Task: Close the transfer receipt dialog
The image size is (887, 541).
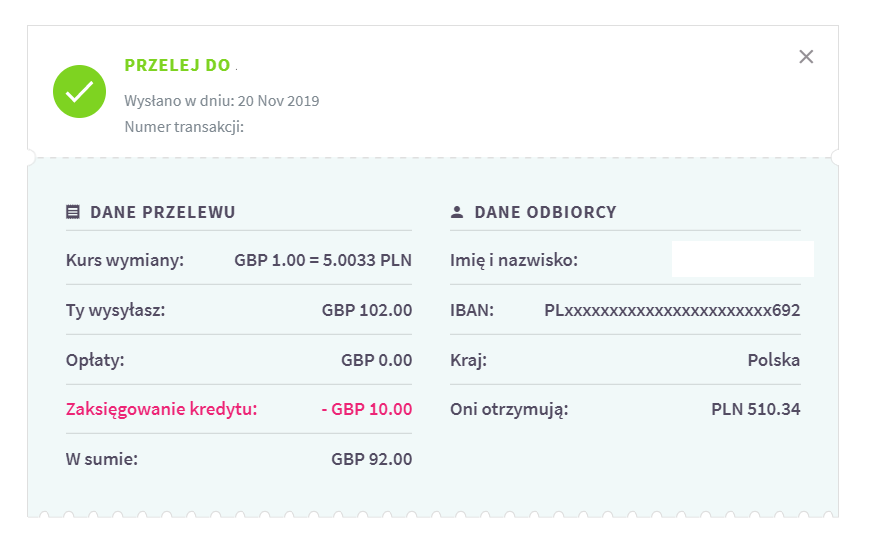Action: (x=806, y=57)
